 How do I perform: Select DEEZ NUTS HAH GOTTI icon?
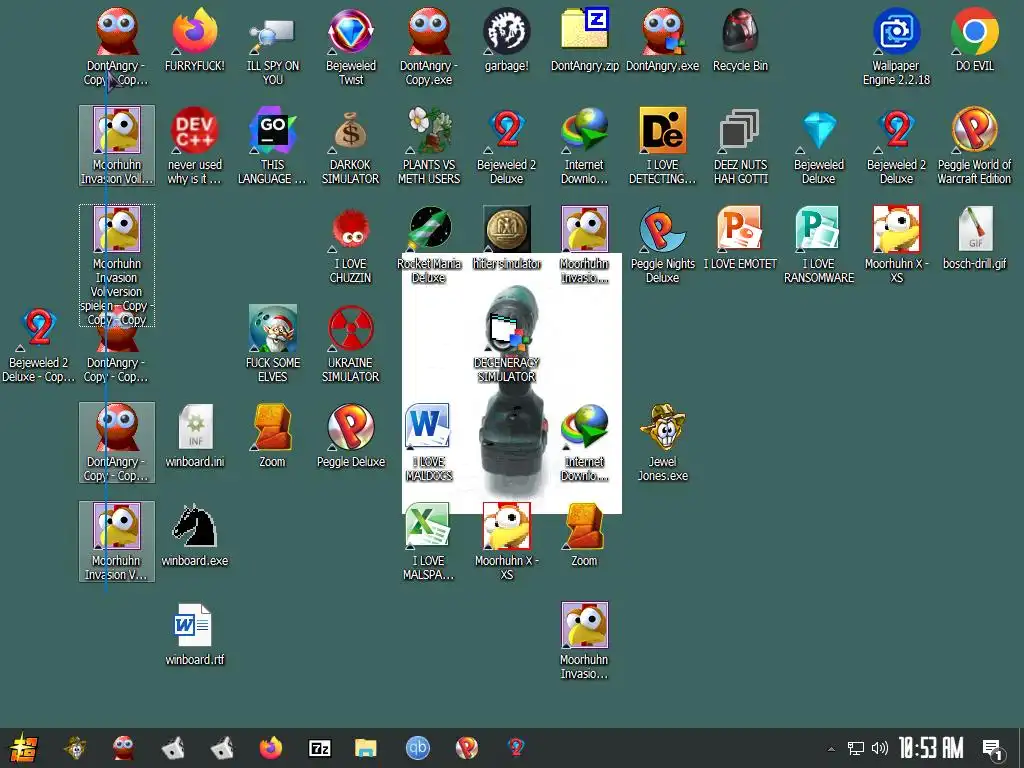pos(741,146)
